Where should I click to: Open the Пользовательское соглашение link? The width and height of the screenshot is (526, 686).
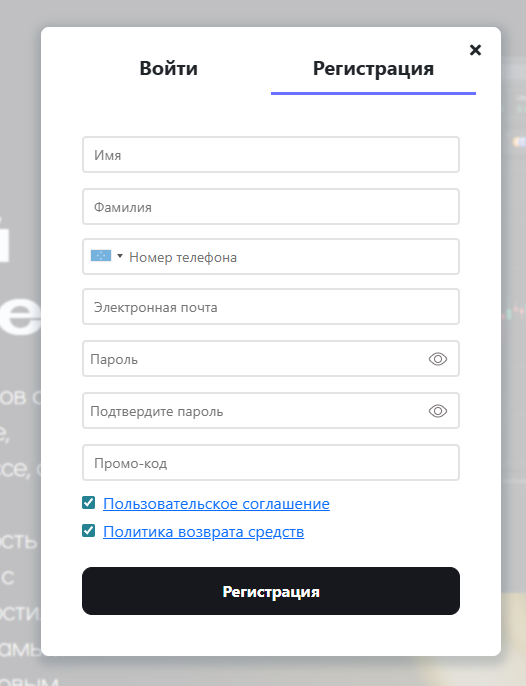click(216, 504)
